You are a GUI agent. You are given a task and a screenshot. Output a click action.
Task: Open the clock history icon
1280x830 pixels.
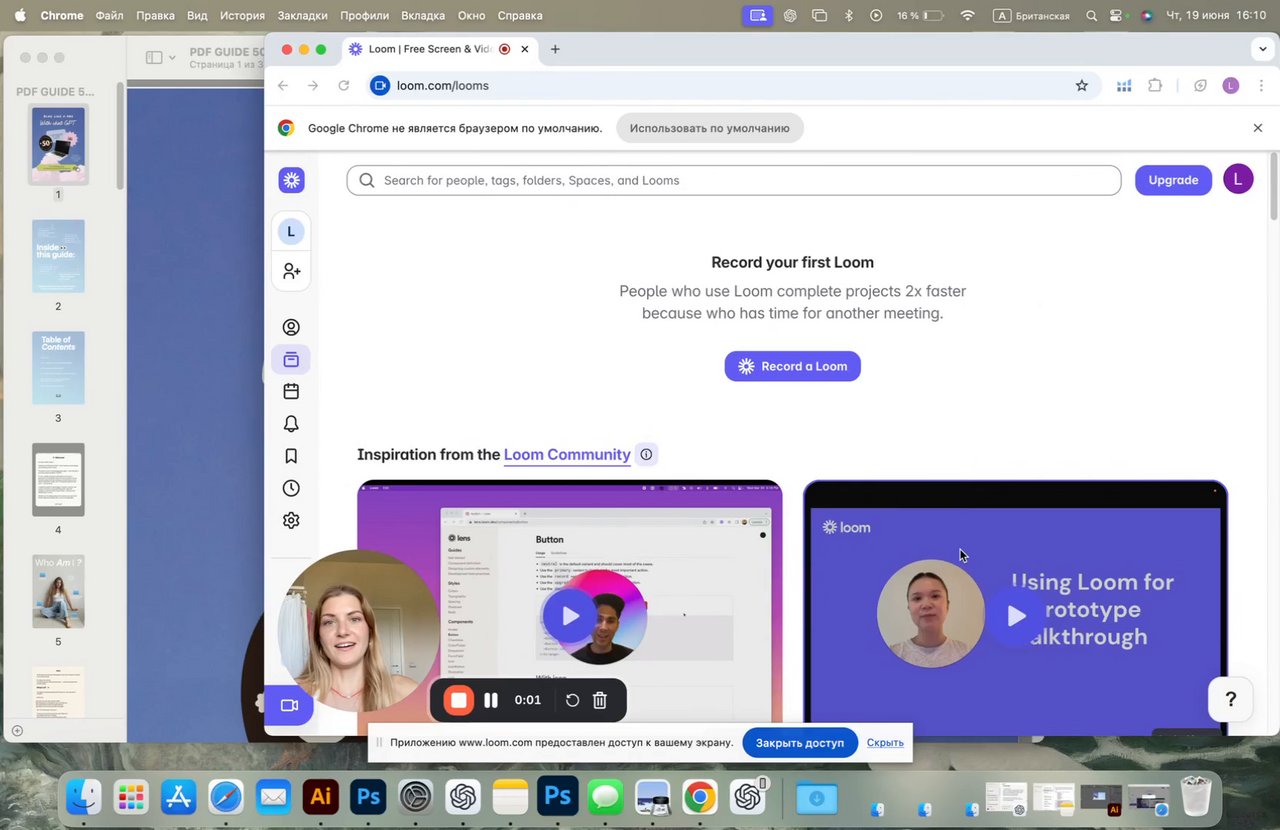[x=291, y=488]
